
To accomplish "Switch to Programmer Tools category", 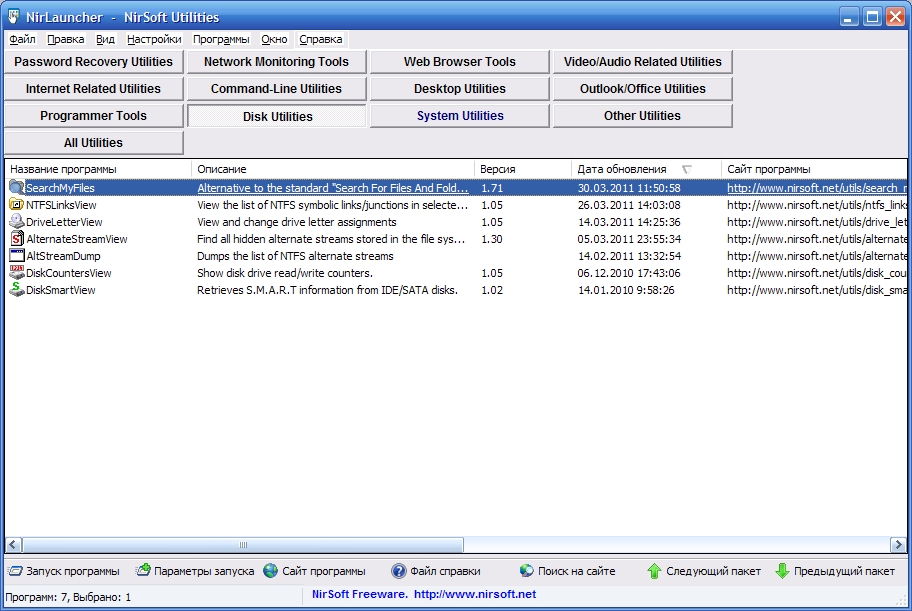I will (94, 116).
